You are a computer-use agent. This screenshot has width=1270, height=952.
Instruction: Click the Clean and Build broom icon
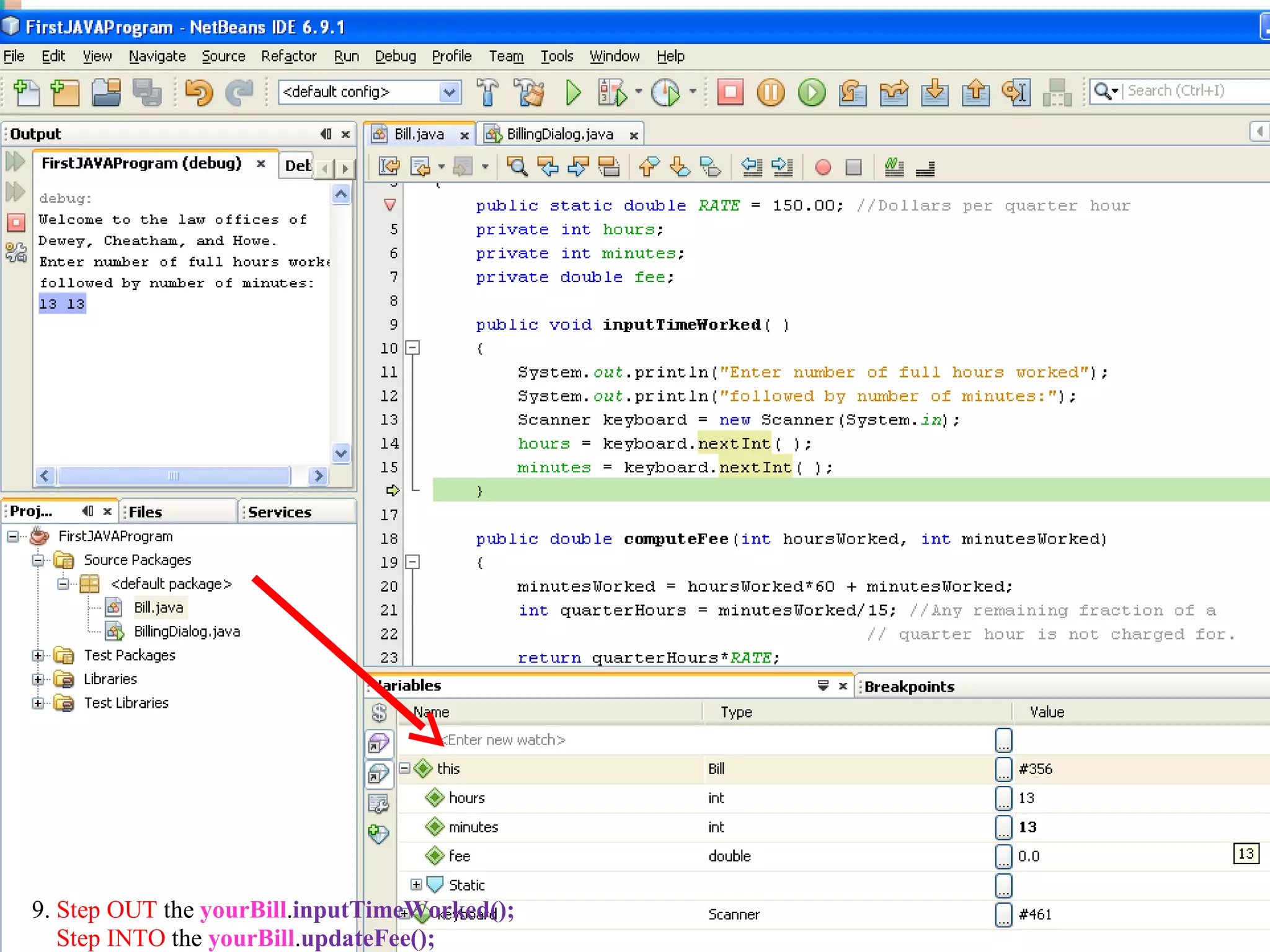tap(530, 93)
